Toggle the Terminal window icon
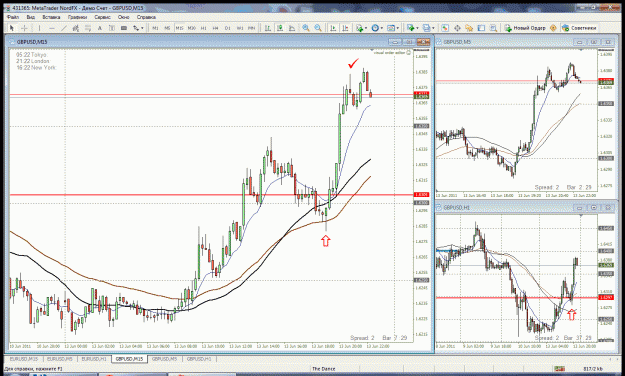 tap(481, 28)
